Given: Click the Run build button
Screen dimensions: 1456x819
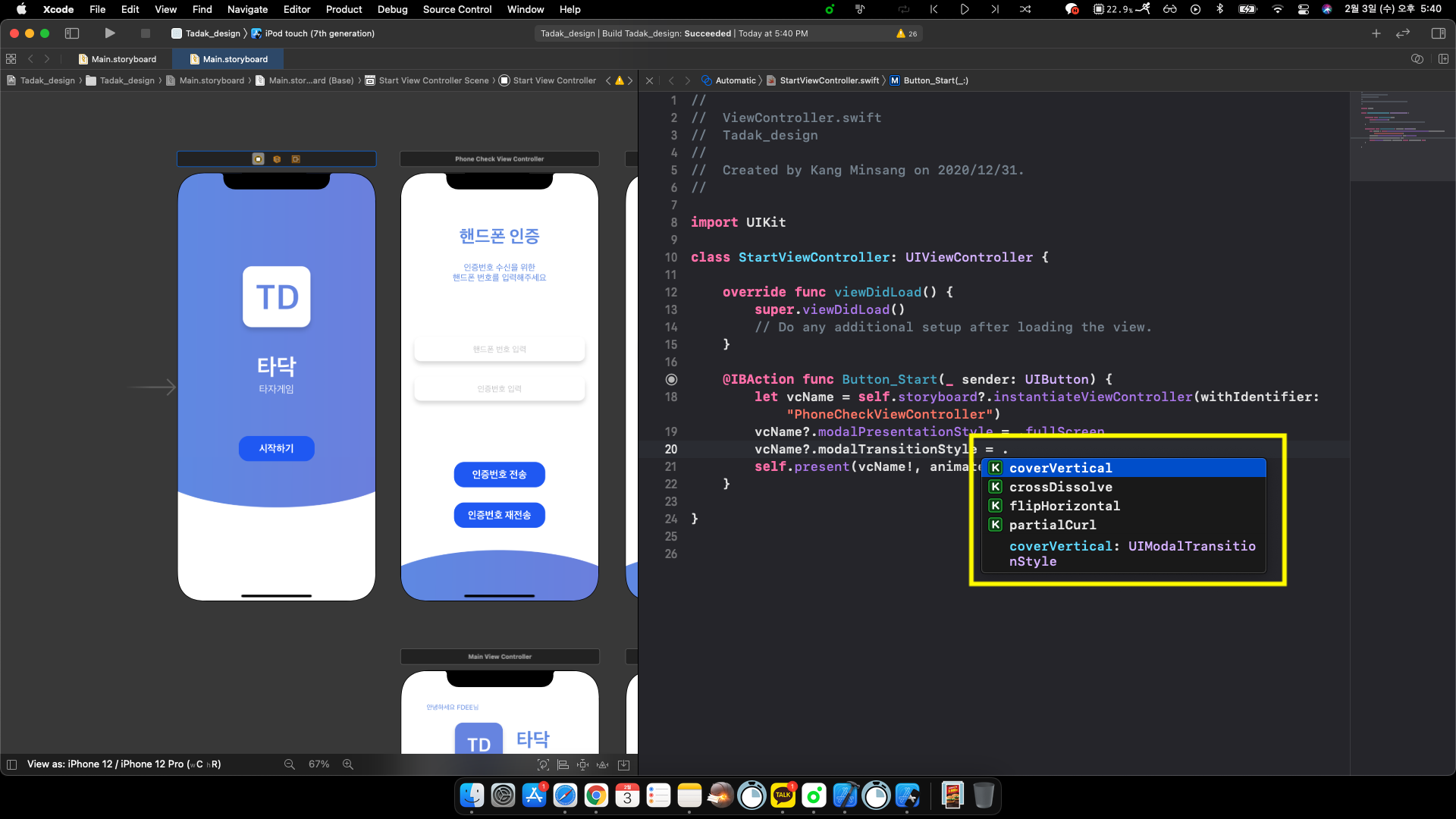Looking at the screenshot, I should coord(110,33).
